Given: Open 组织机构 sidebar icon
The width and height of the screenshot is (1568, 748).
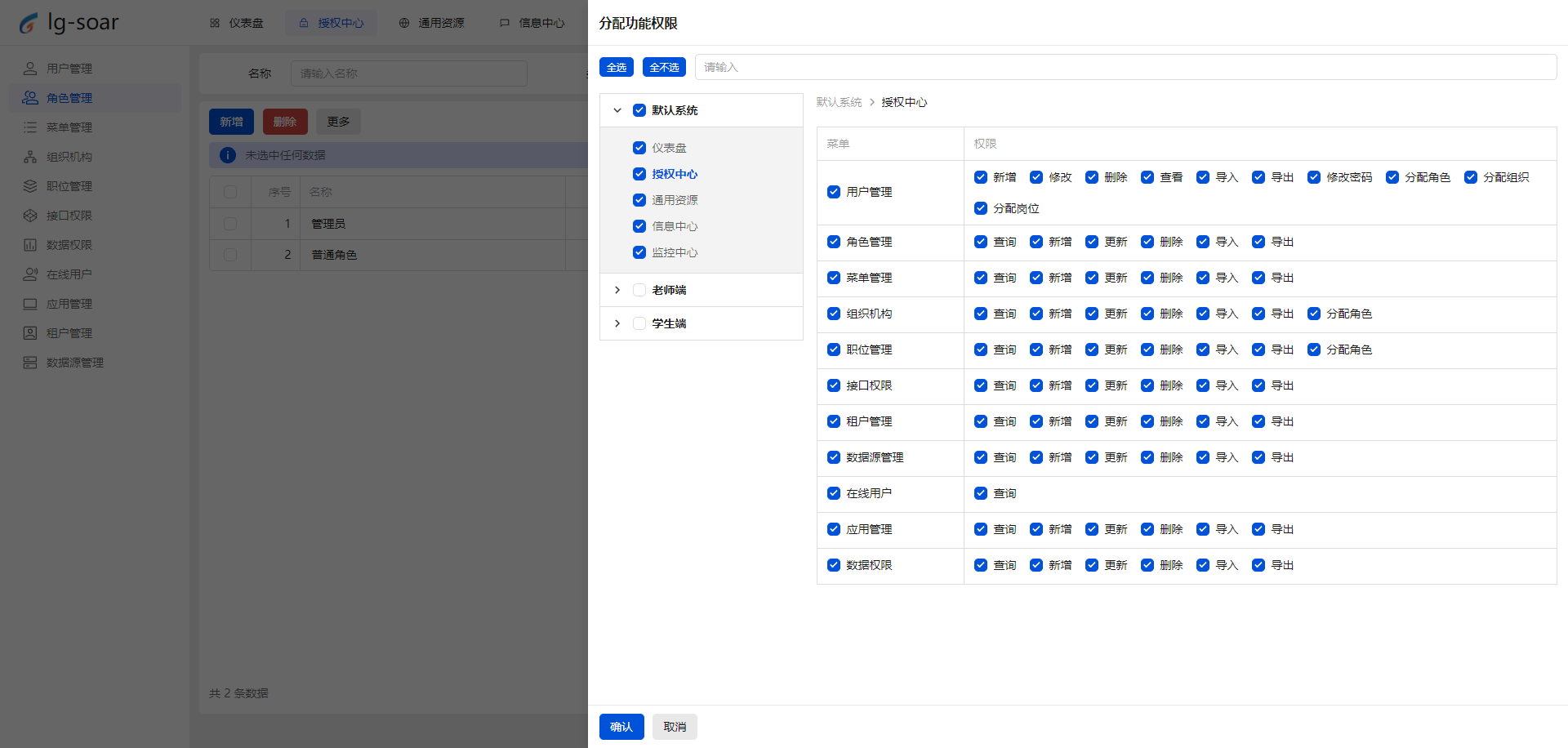Looking at the screenshot, I should 30,157.
